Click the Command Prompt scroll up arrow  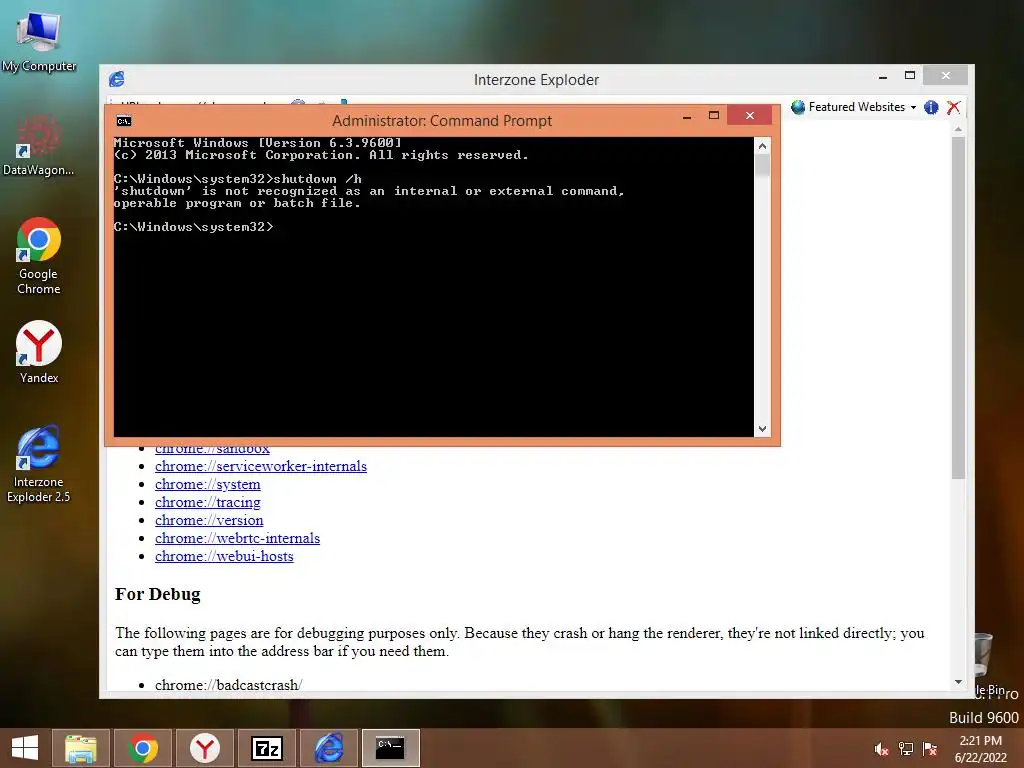click(x=762, y=146)
